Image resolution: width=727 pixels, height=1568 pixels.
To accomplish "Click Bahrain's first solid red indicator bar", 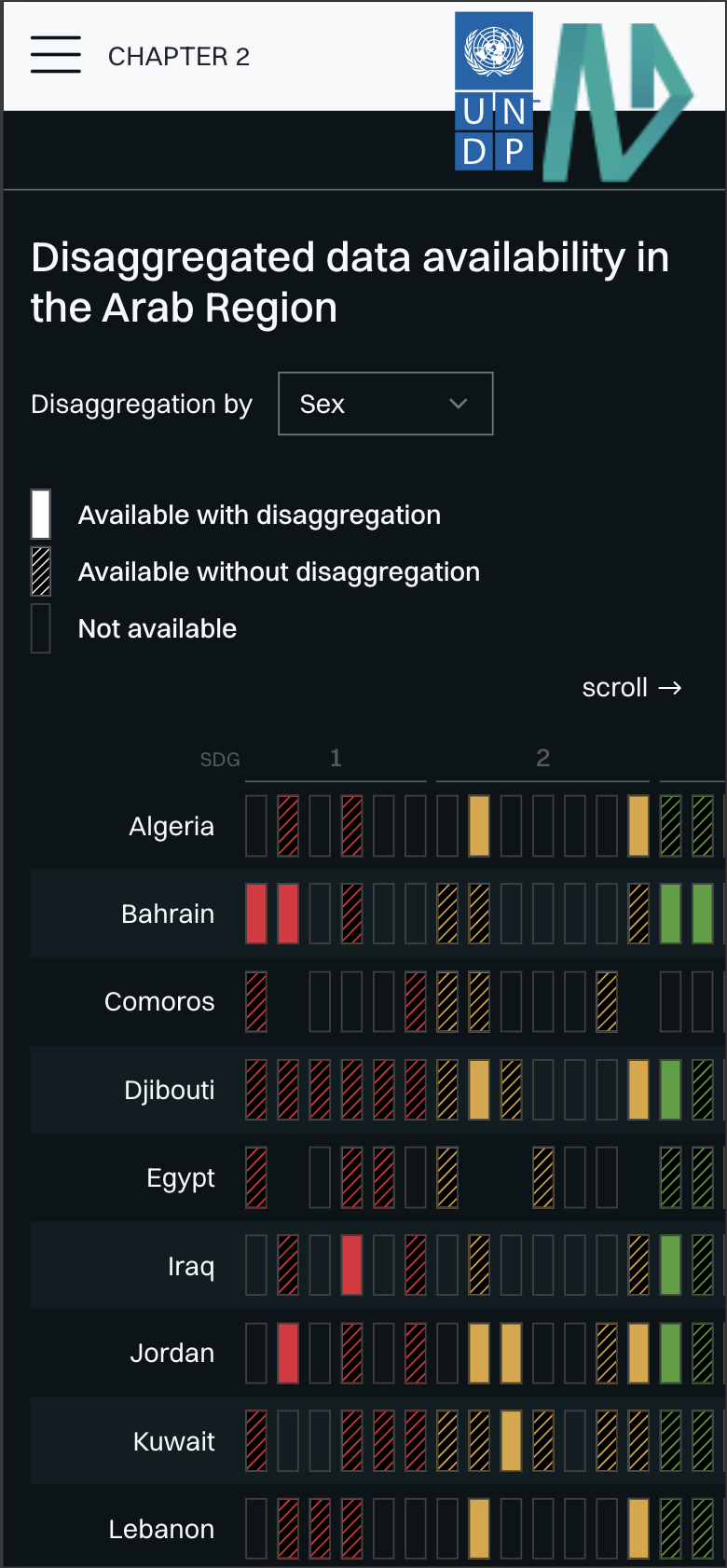I will tap(256, 914).
